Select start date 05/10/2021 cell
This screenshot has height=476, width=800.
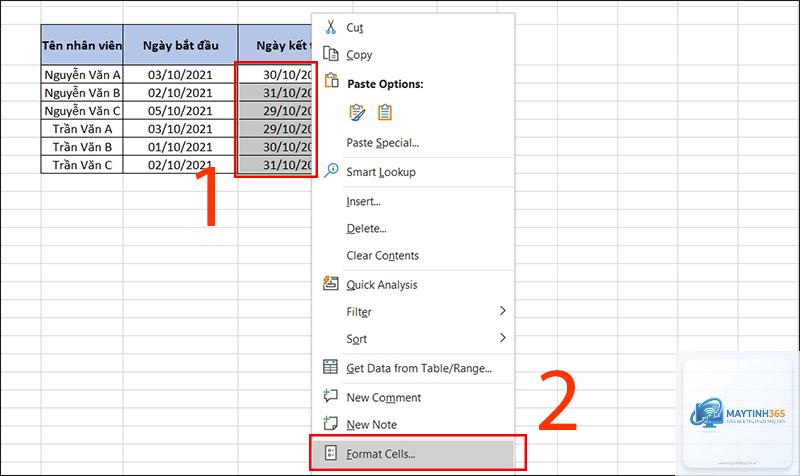pos(180,111)
